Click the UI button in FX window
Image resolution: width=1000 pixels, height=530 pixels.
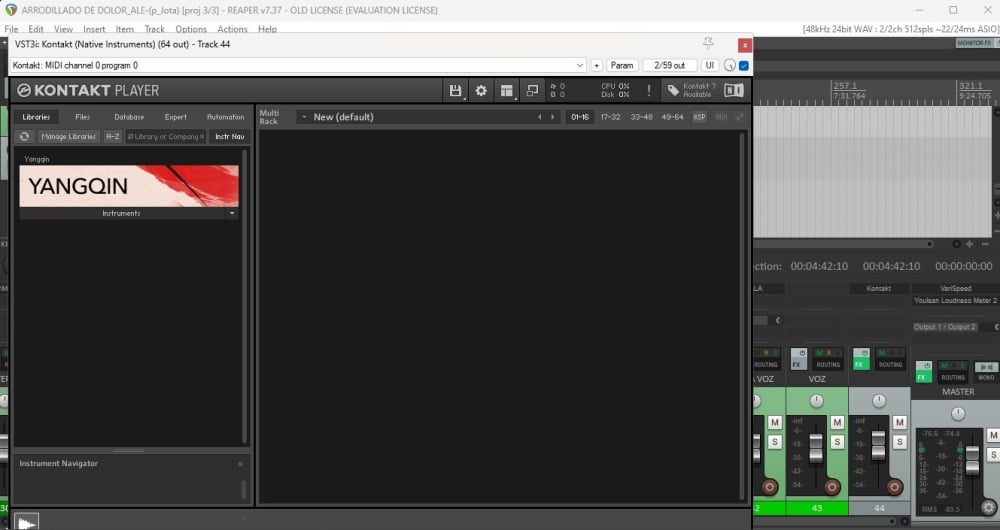coord(709,65)
